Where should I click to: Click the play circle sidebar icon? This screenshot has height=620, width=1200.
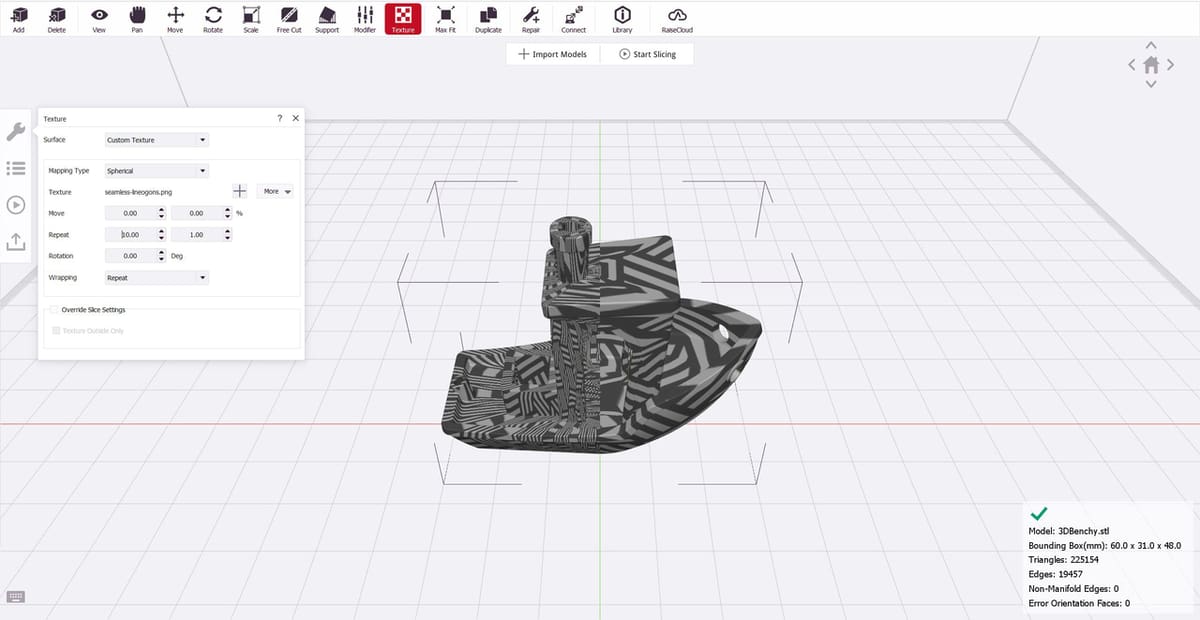tap(15, 205)
